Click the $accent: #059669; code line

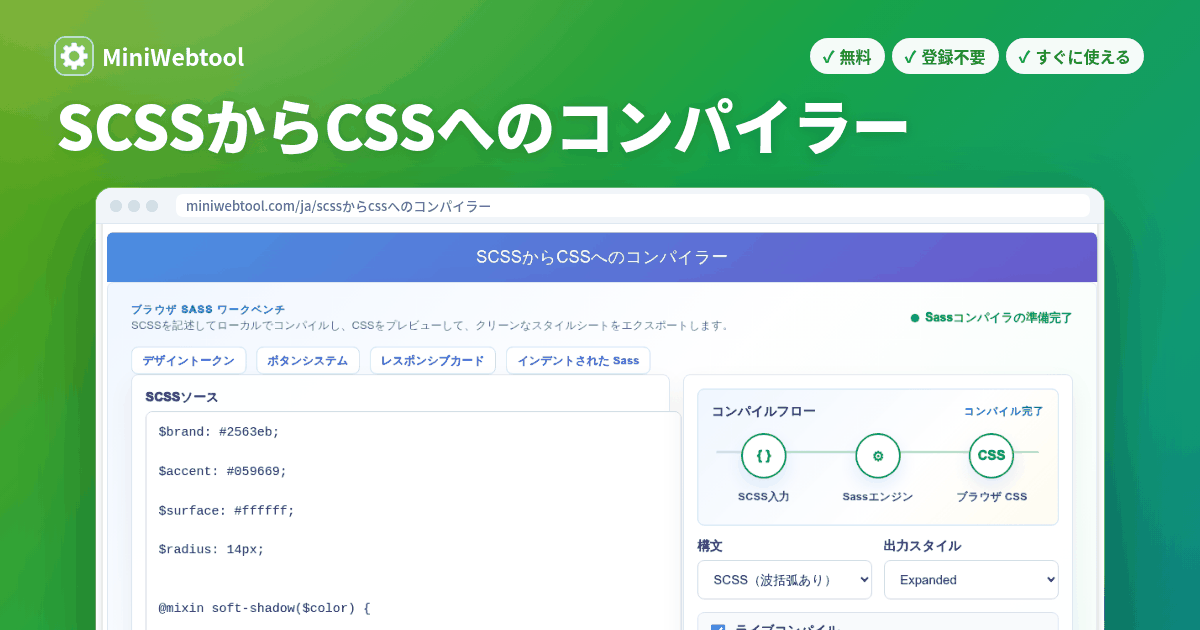223,471
